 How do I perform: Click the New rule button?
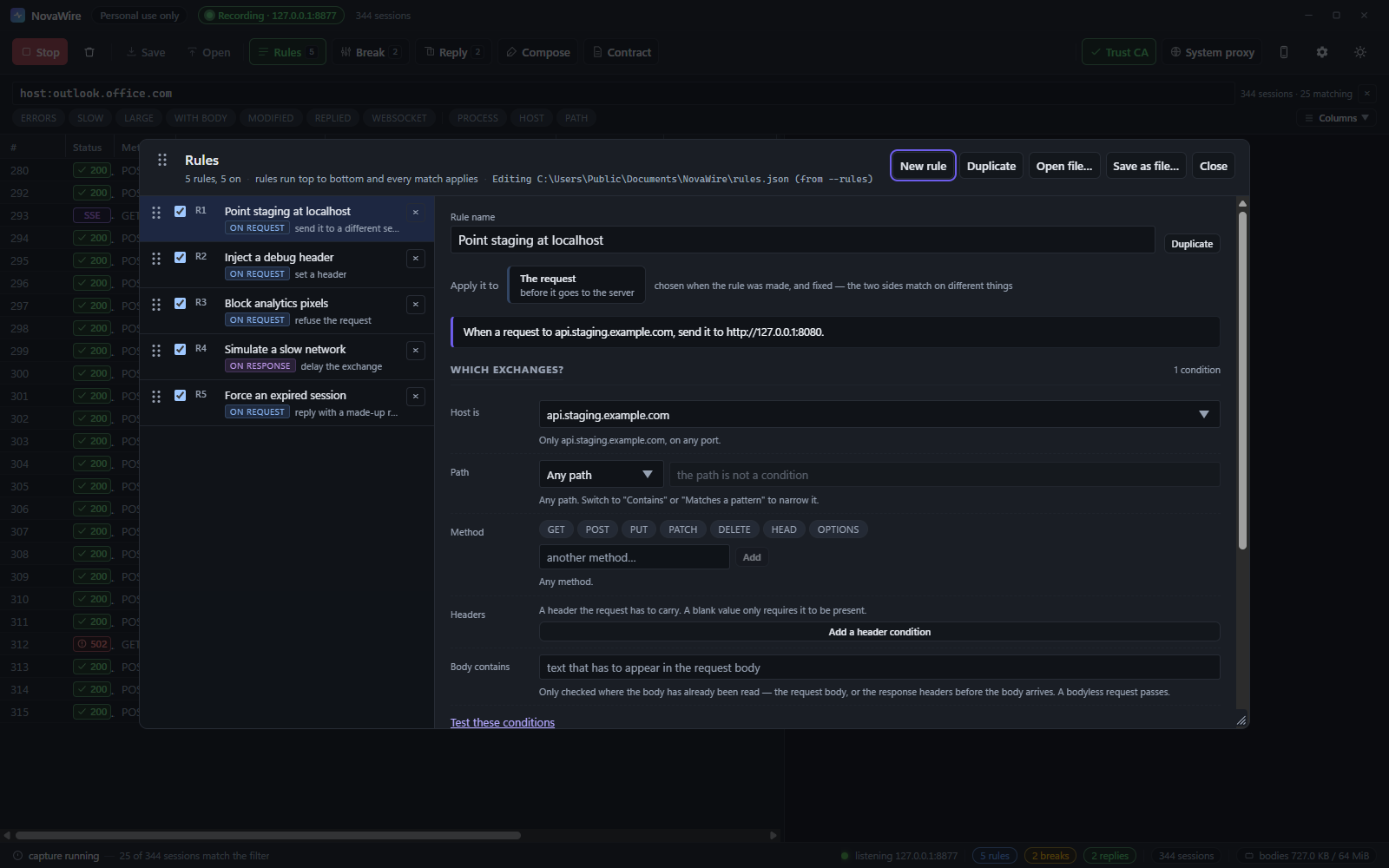[x=923, y=166]
